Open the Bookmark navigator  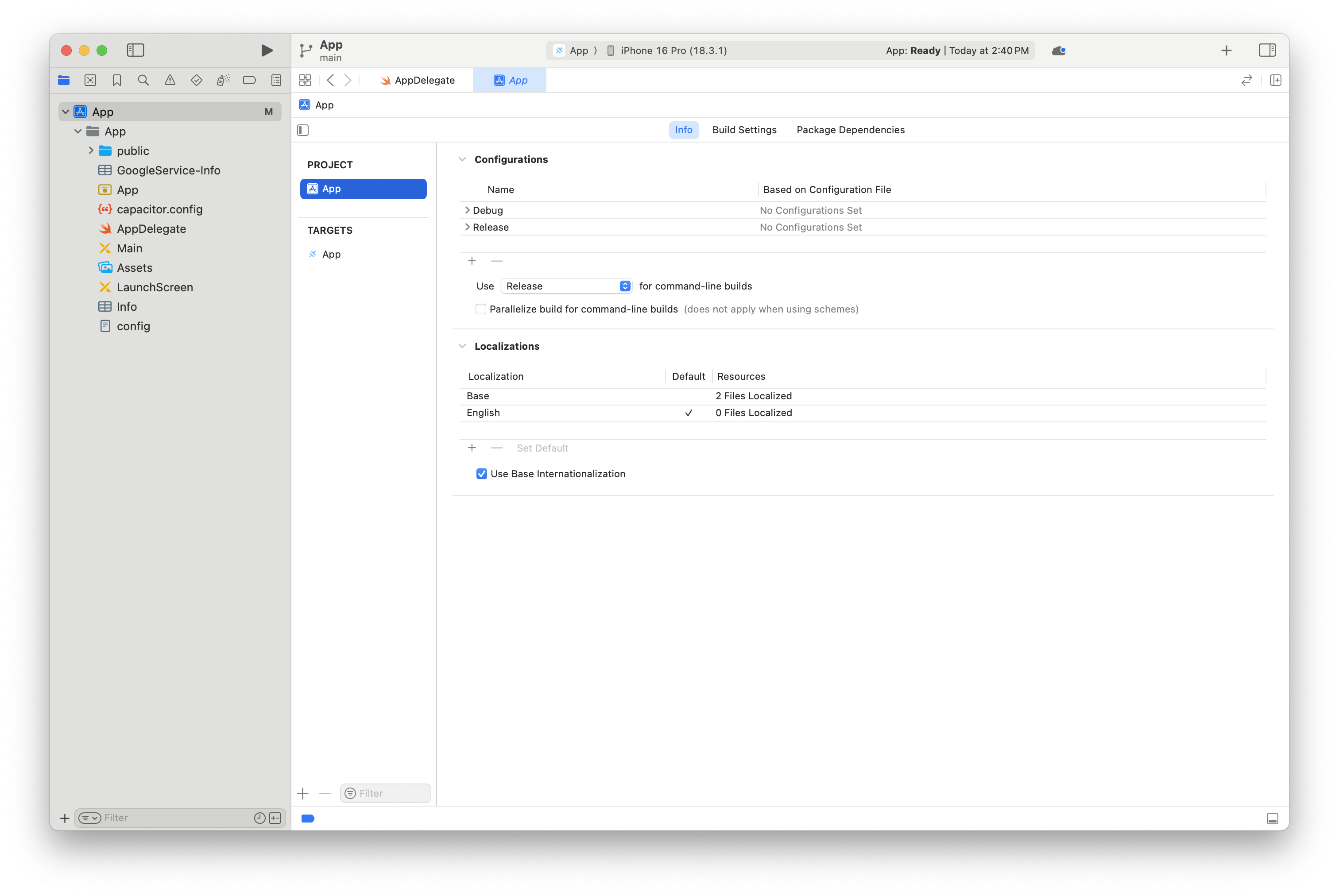click(116, 80)
